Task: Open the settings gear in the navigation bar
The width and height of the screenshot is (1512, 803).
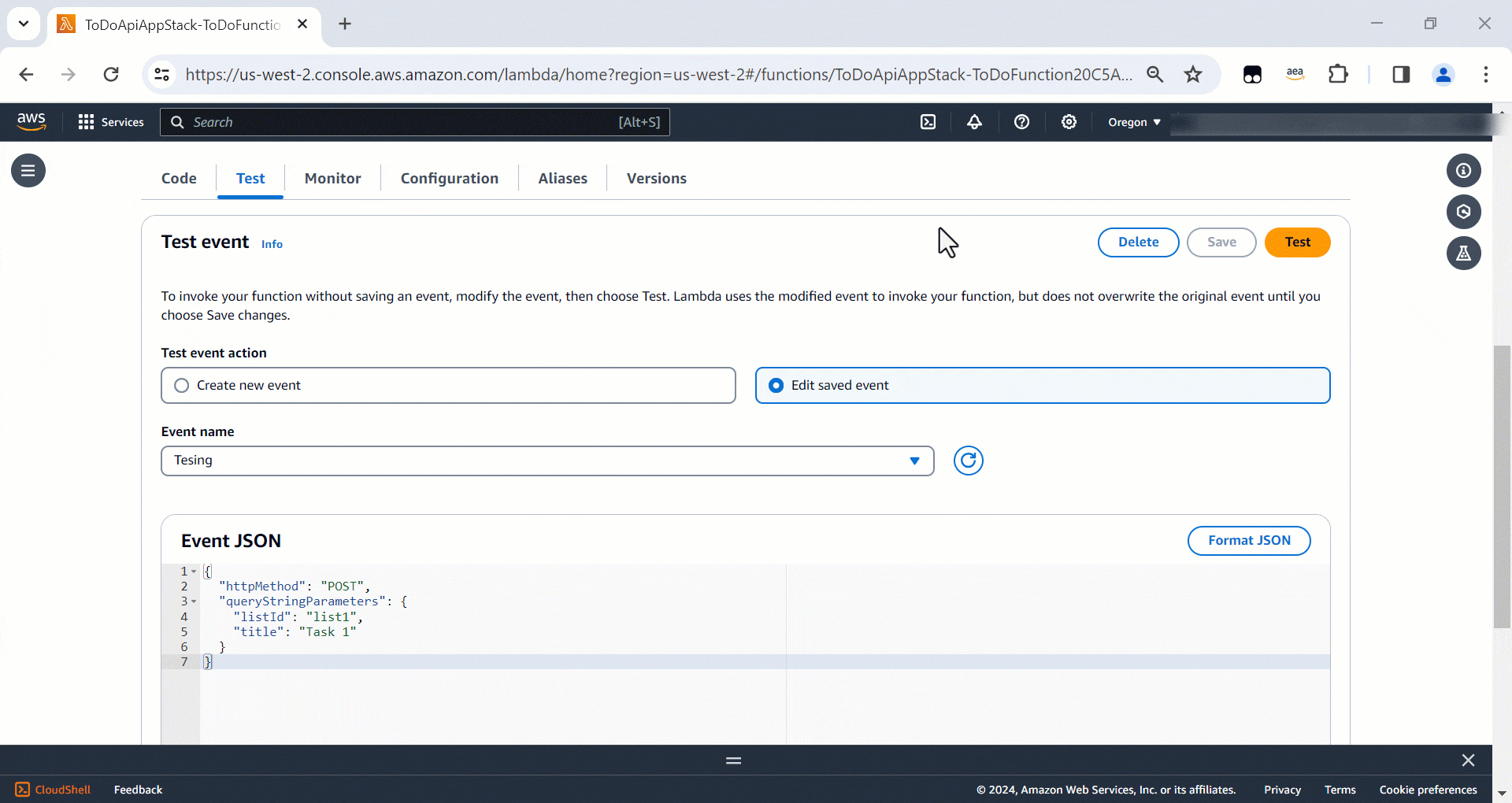Action: (x=1069, y=122)
